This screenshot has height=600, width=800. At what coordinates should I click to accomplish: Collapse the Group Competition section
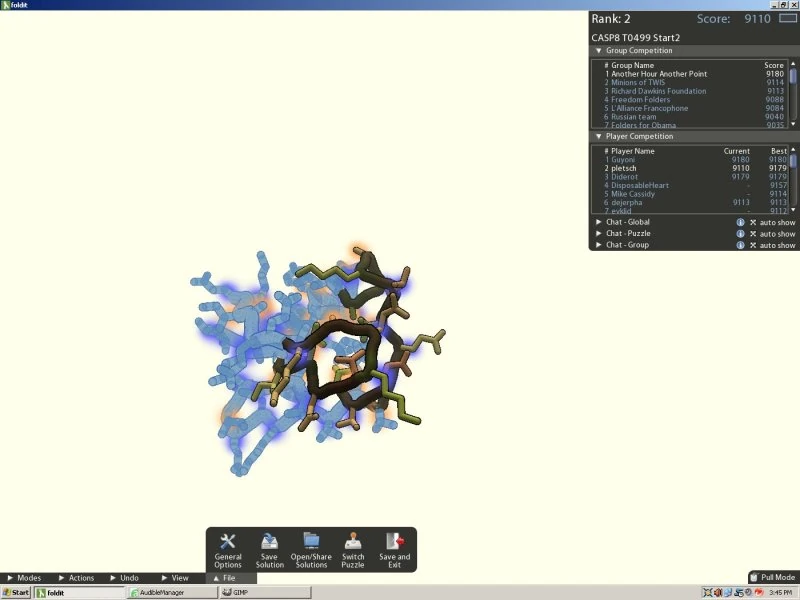[x=599, y=51]
